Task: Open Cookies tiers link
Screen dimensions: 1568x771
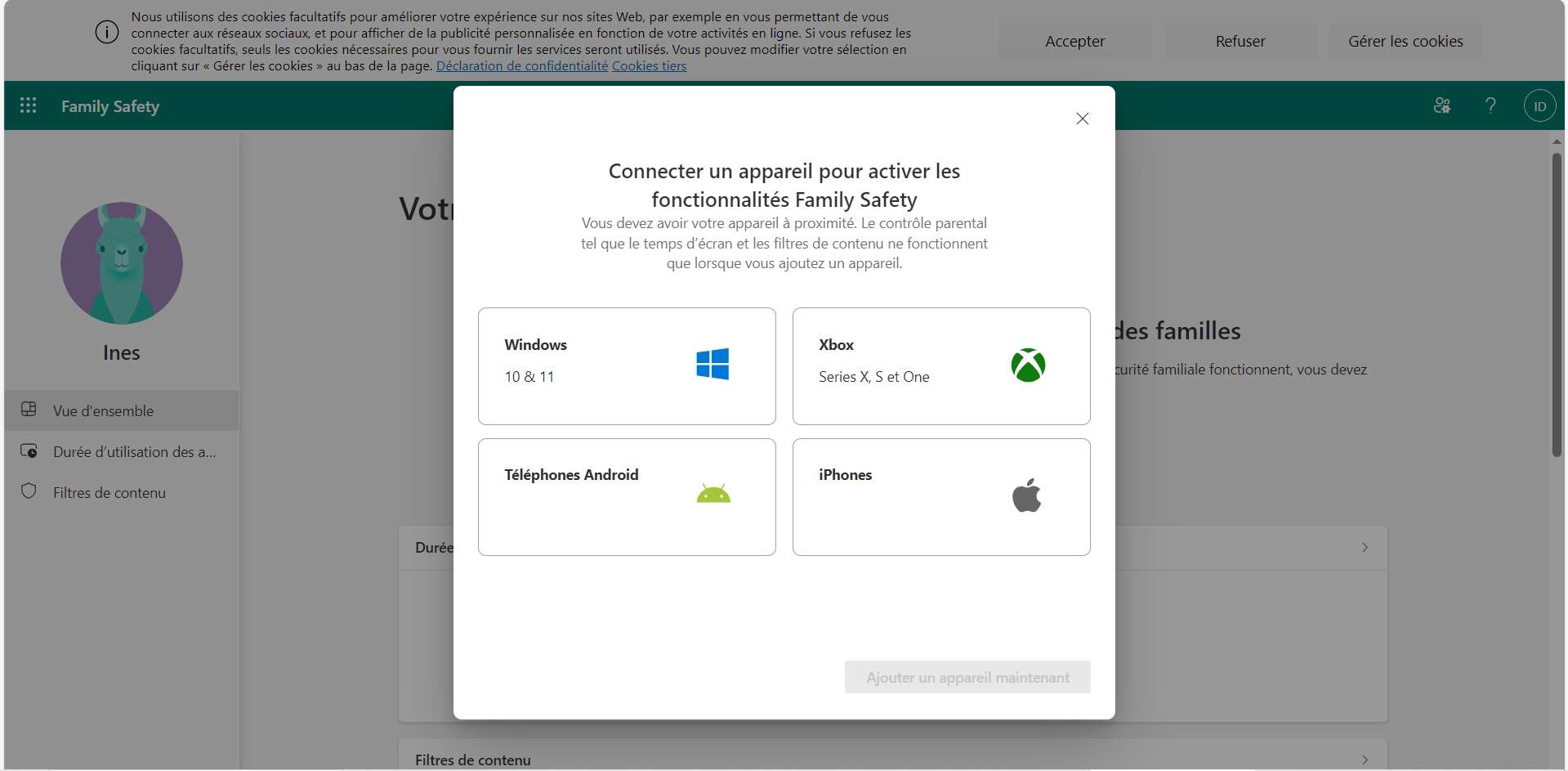Action: coord(649,66)
